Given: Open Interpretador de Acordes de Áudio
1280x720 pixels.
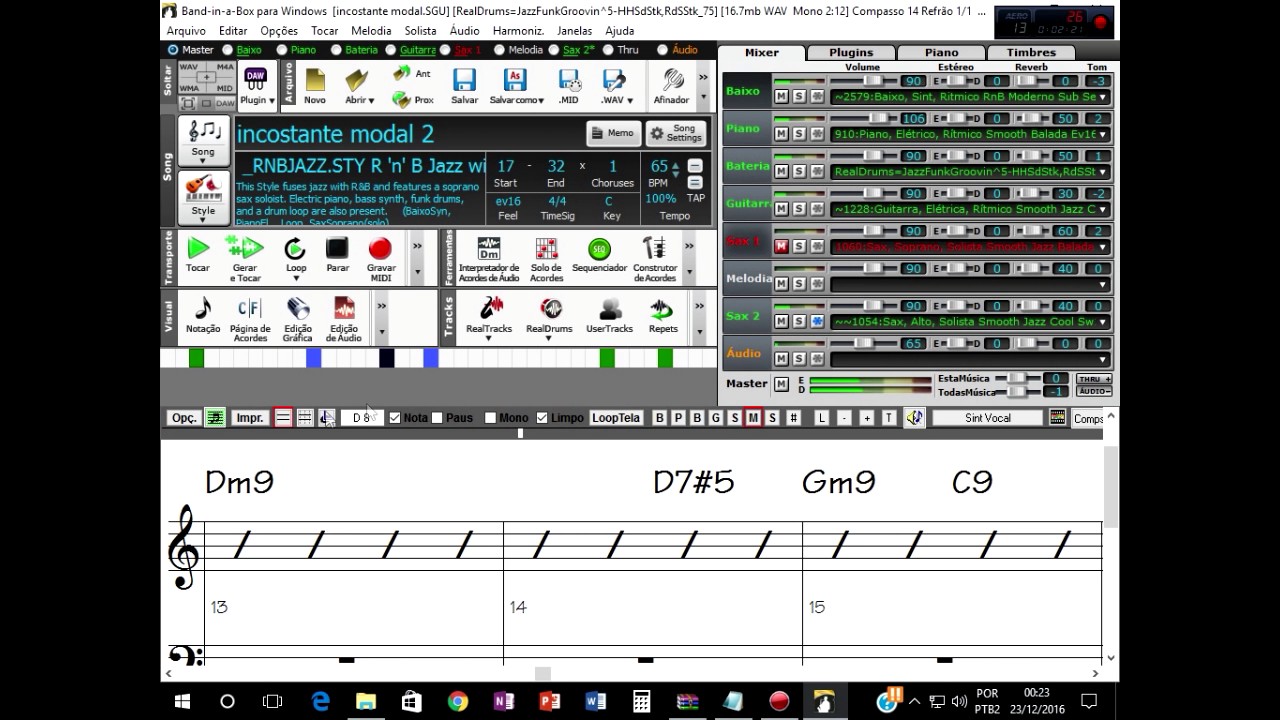Looking at the screenshot, I should click(488, 258).
